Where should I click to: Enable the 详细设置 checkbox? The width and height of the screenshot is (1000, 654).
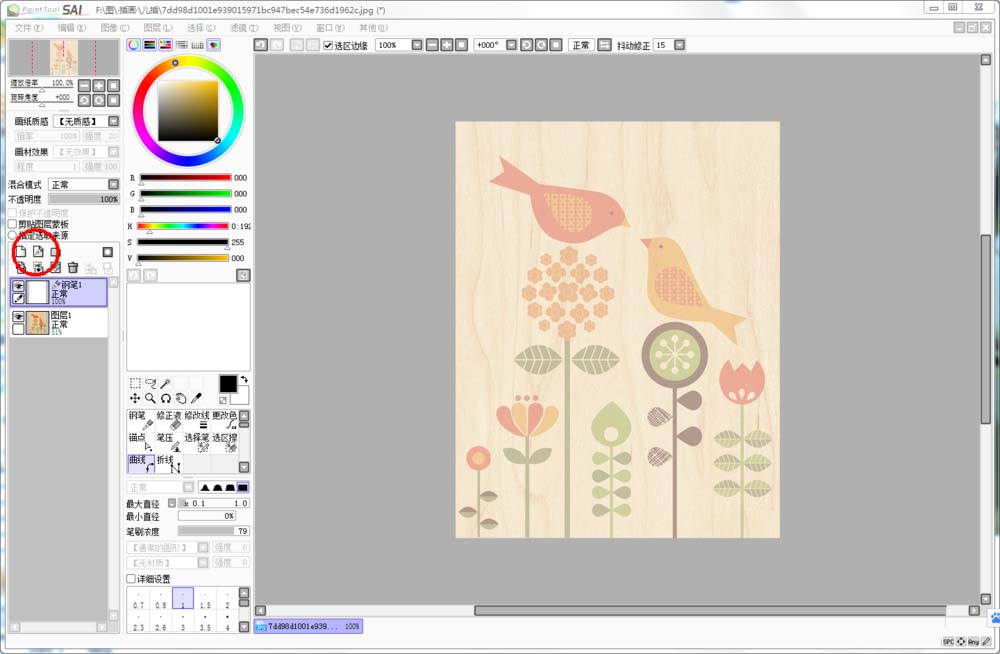[131, 579]
